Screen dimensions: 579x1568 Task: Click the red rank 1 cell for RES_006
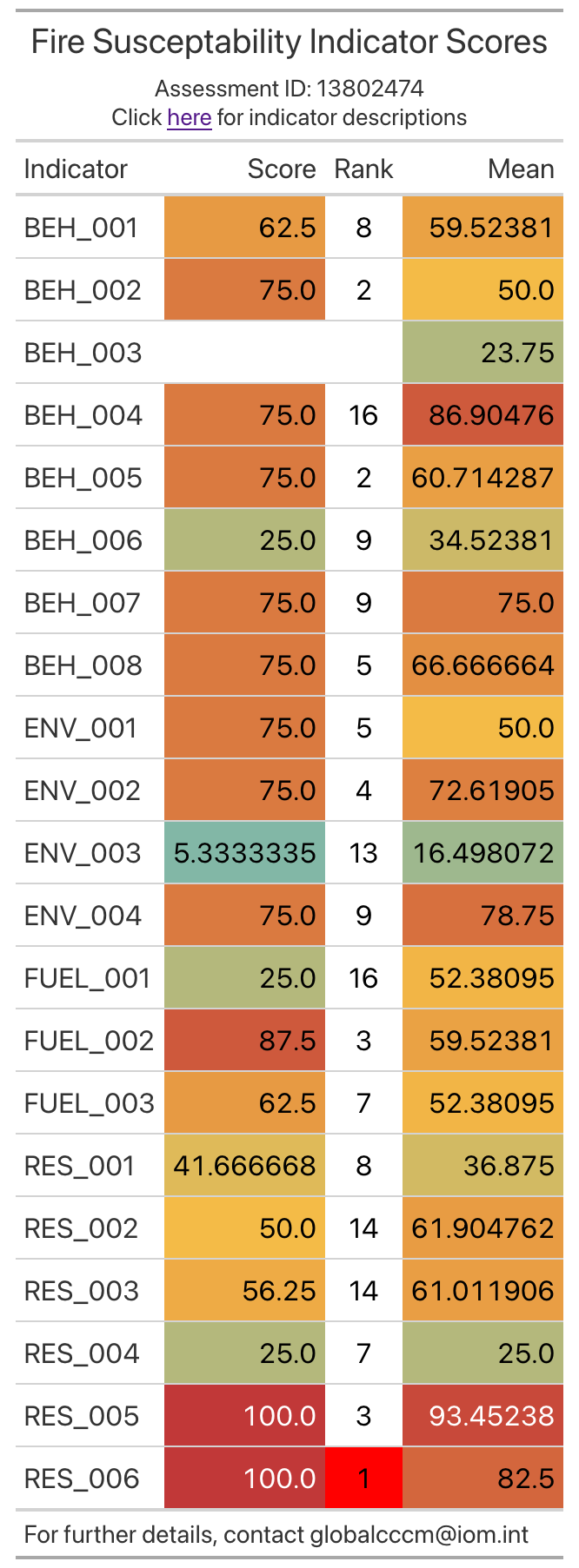pos(363,1478)
